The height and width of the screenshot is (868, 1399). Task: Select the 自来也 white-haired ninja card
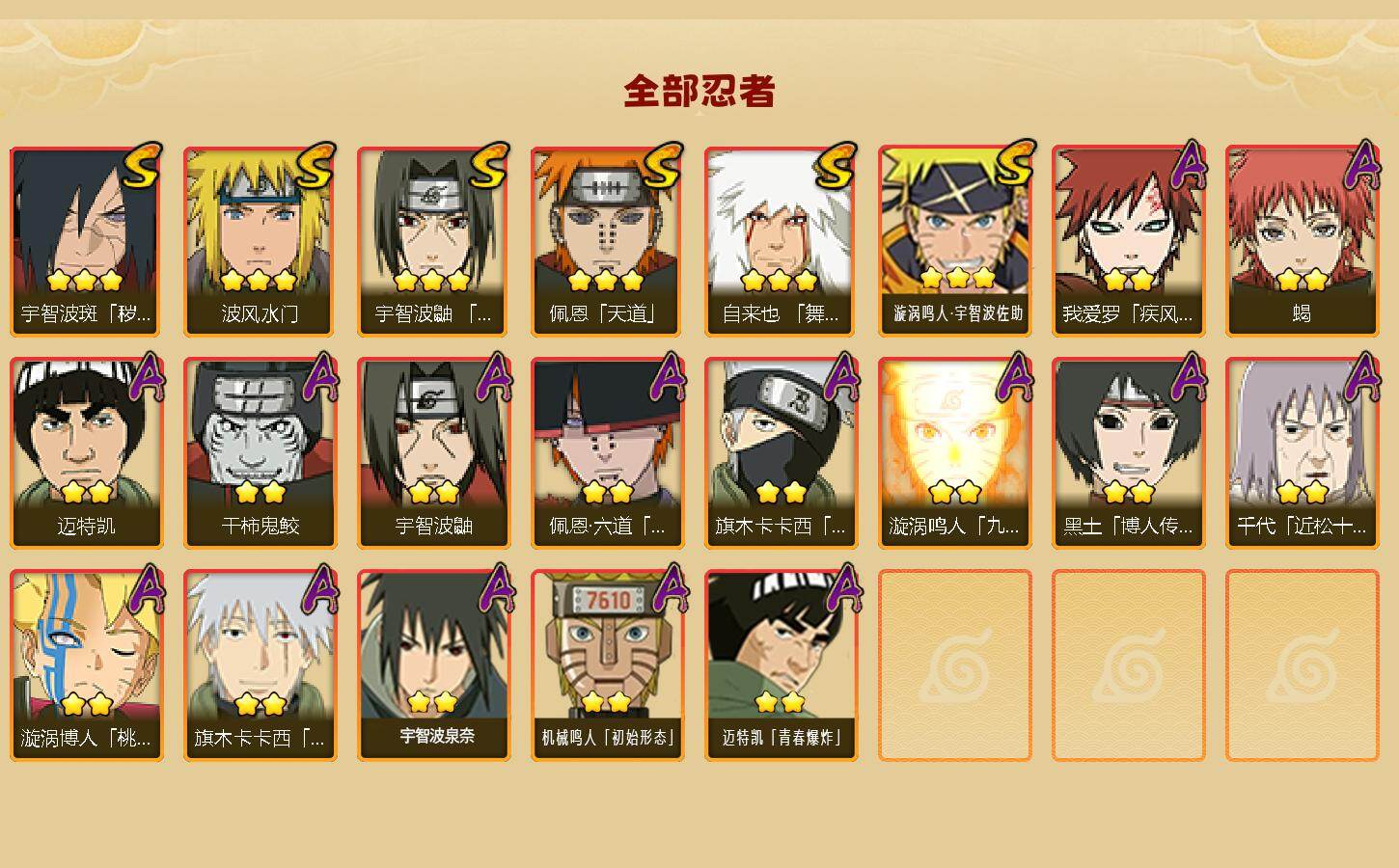tap(782, 241)
